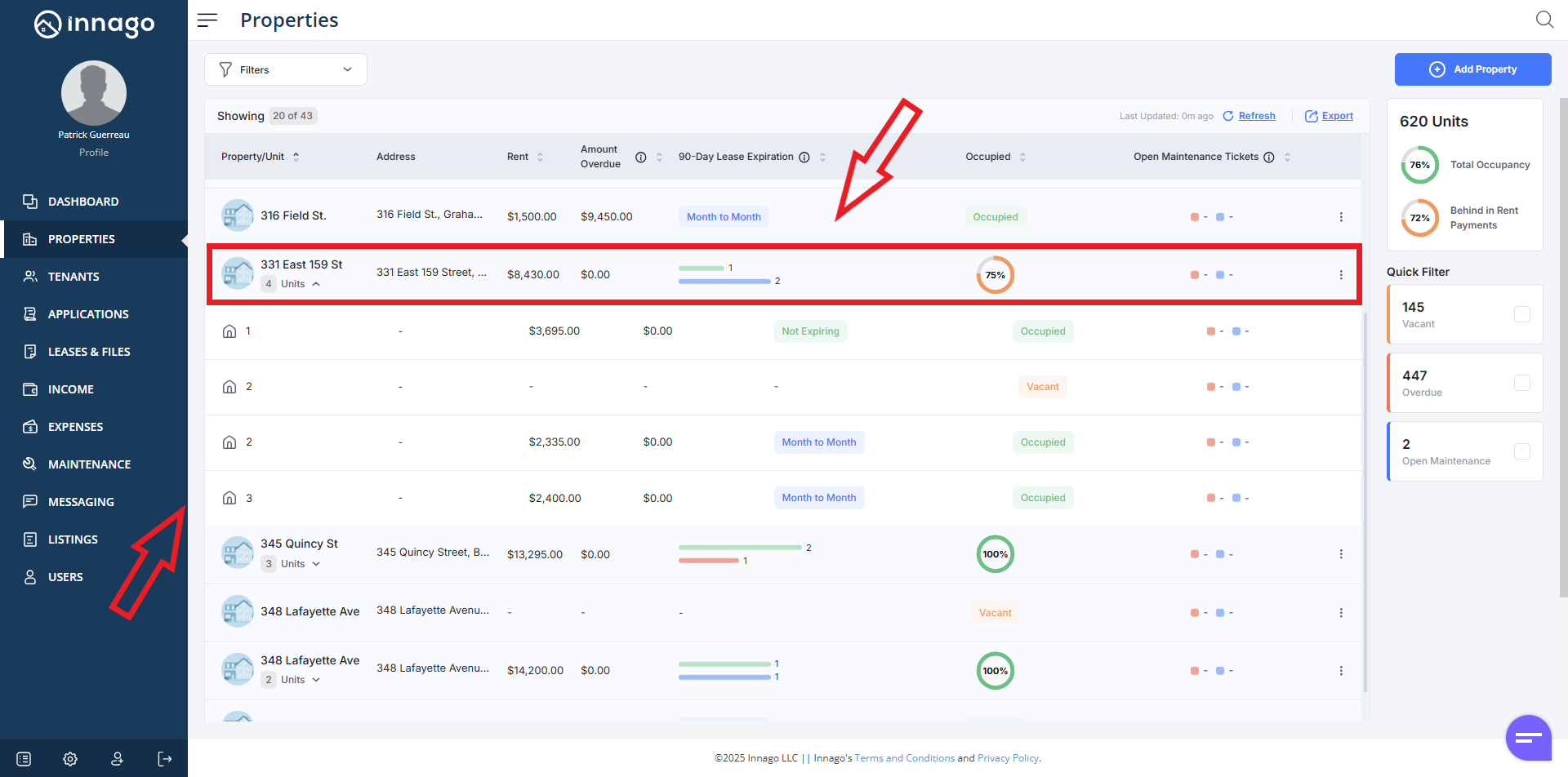Enable the Overdue quick filter checkbox

coord(1521,383)
